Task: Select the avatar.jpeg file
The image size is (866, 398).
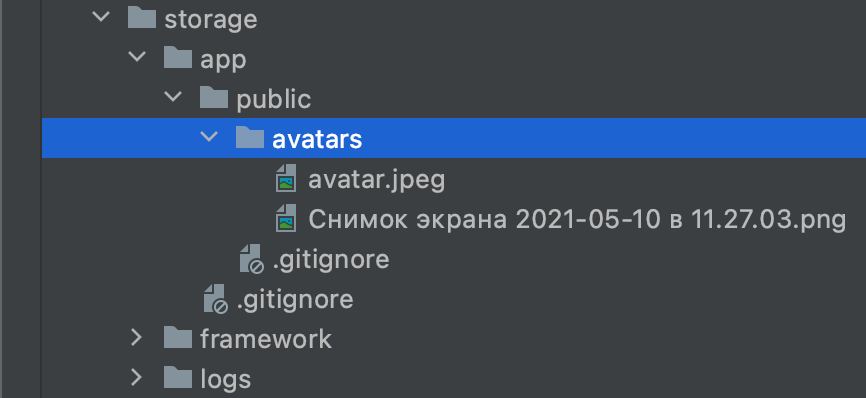Action: click(x=377, y=180)
